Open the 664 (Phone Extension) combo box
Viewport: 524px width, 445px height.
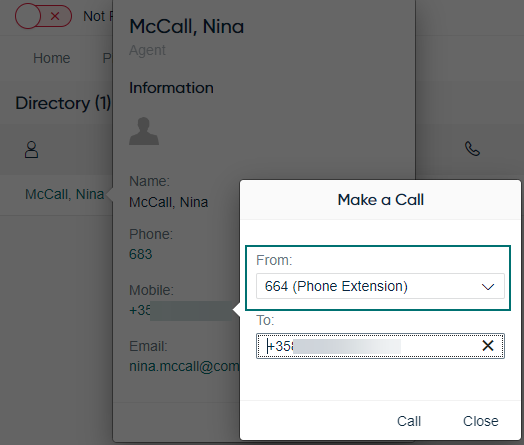(380, 286)
